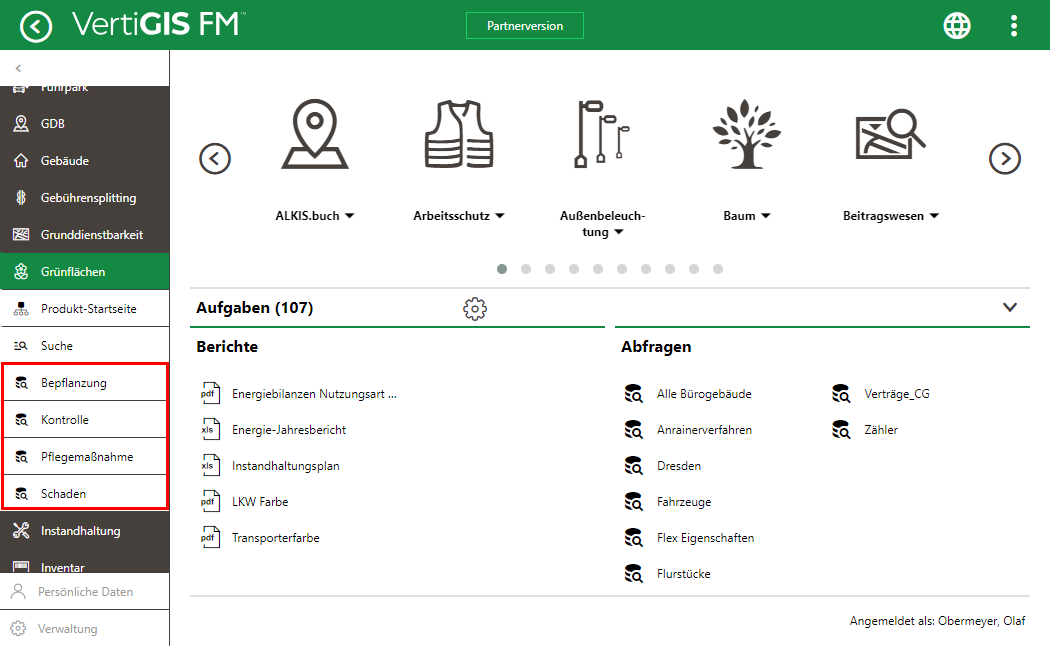The width and height of the screenshot is (1050, 646).
Task: Select Grünflächen in the sidebar
Action: click(x=73, y=272)
